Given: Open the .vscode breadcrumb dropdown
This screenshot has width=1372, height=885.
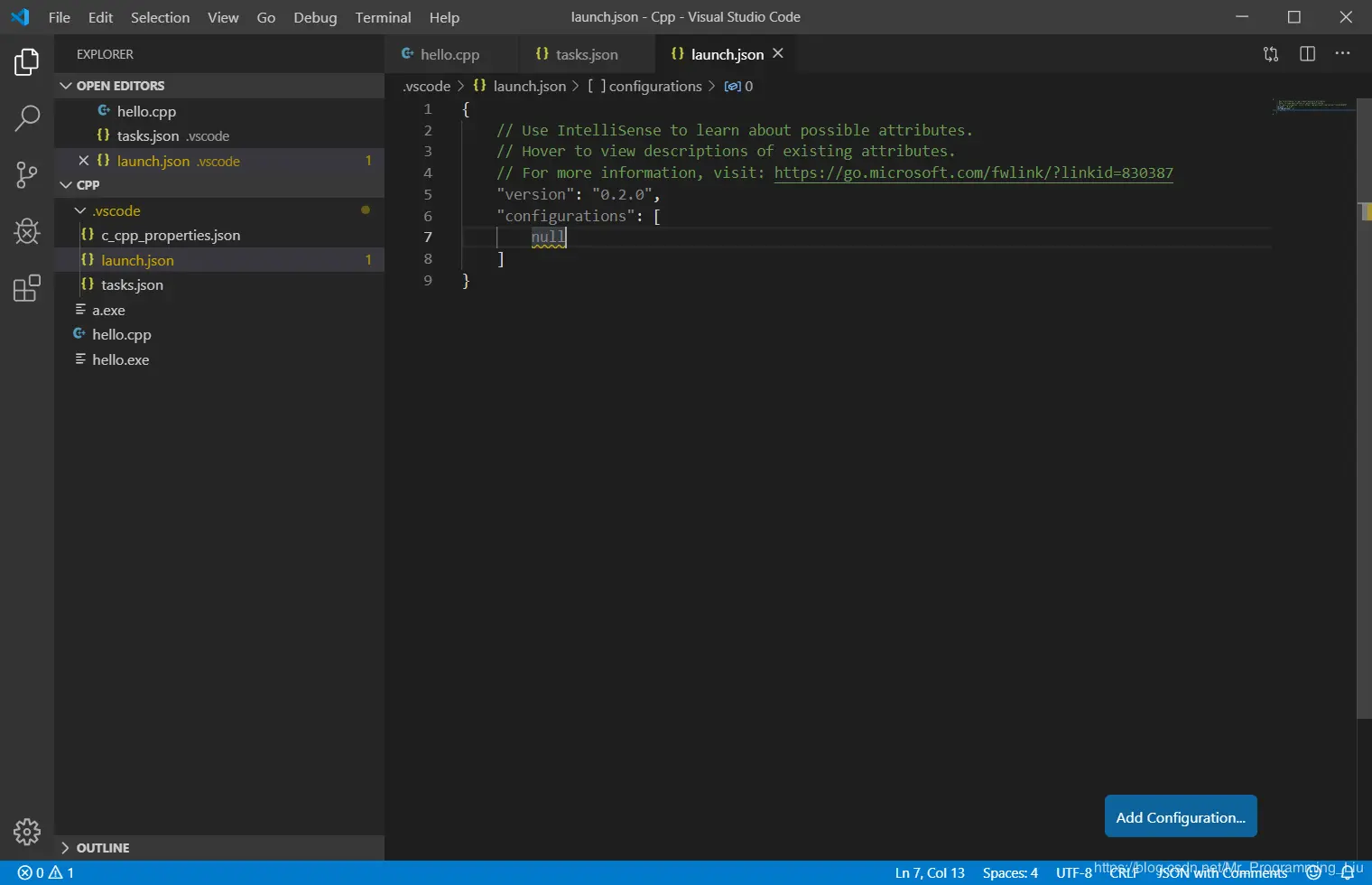Looking at the screenshot, I should pos(427,87).
